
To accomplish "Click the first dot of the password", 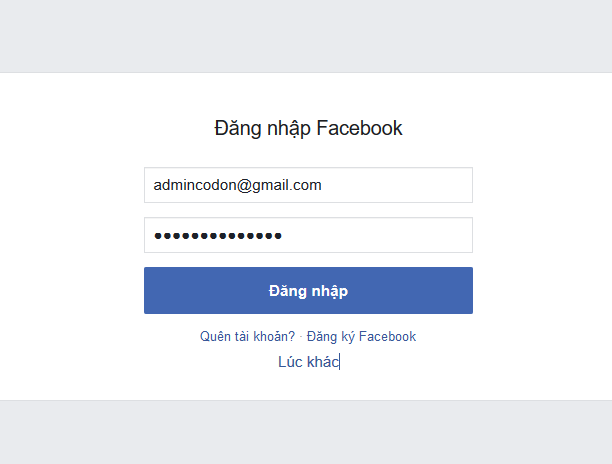I will pos(158,236).
